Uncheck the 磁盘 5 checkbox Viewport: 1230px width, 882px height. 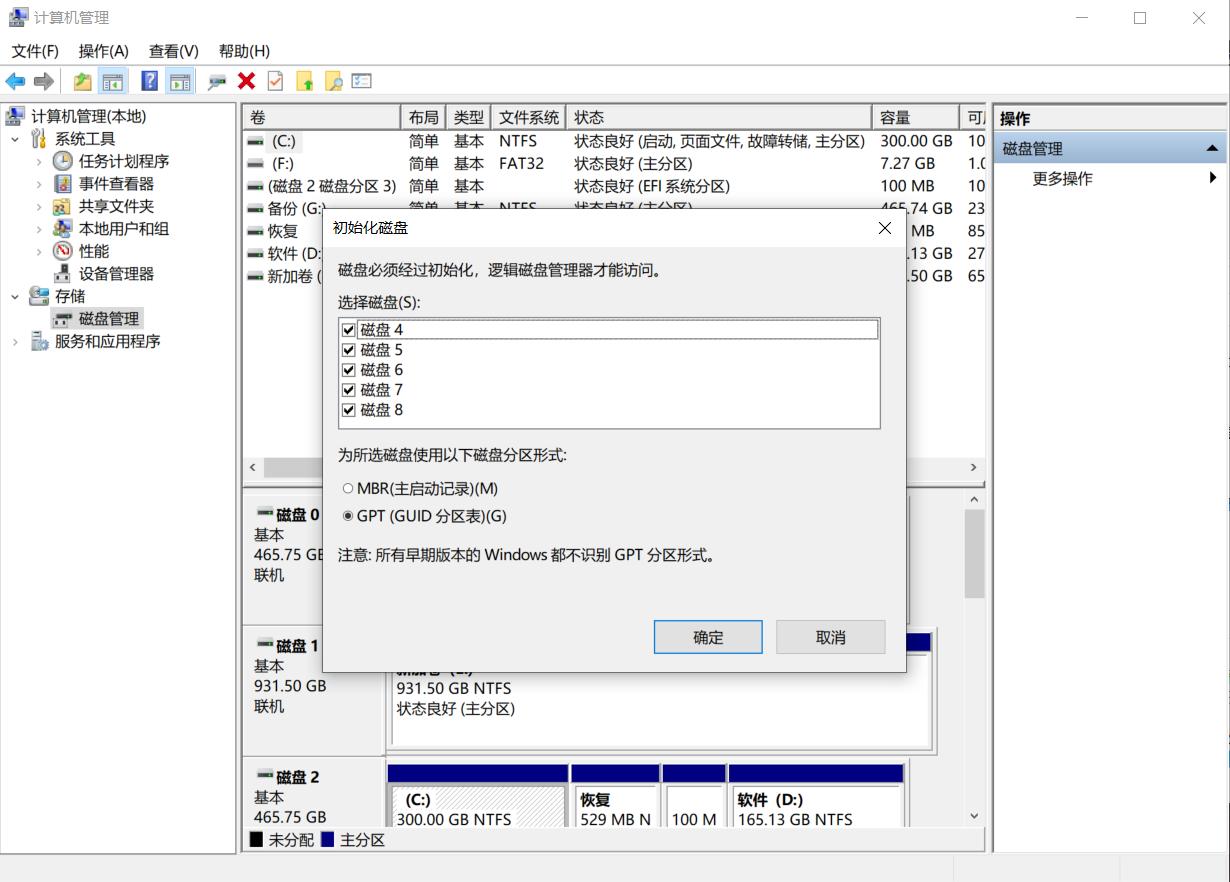tap(349, 349)
